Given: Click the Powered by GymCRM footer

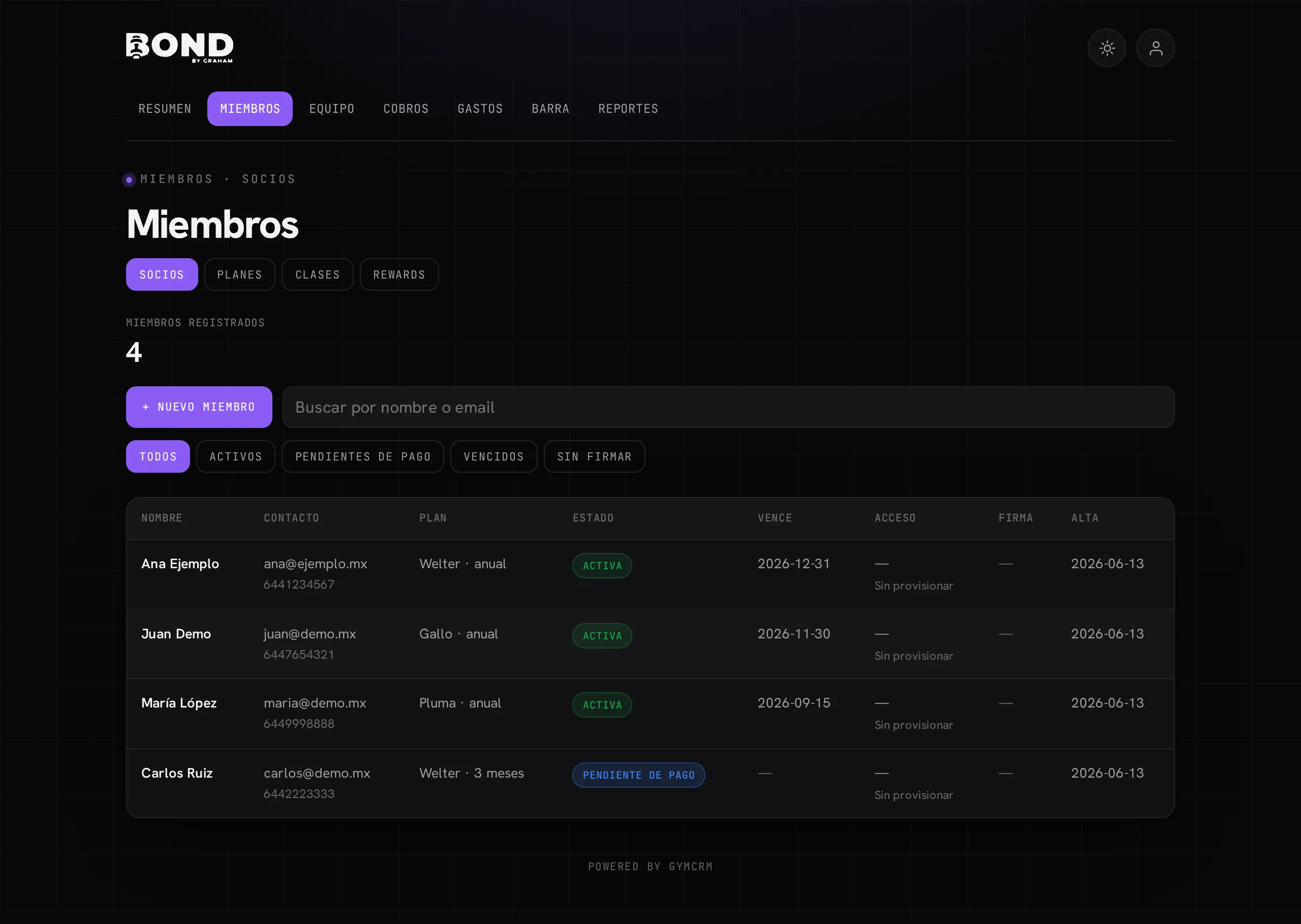Looking at the screenshot, I should point(650,867).
